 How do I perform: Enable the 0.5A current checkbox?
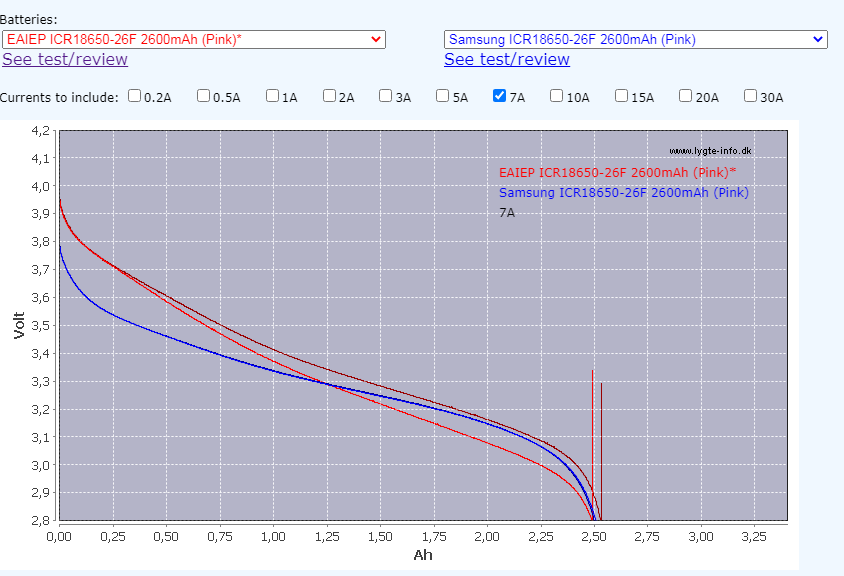[203, 96]
